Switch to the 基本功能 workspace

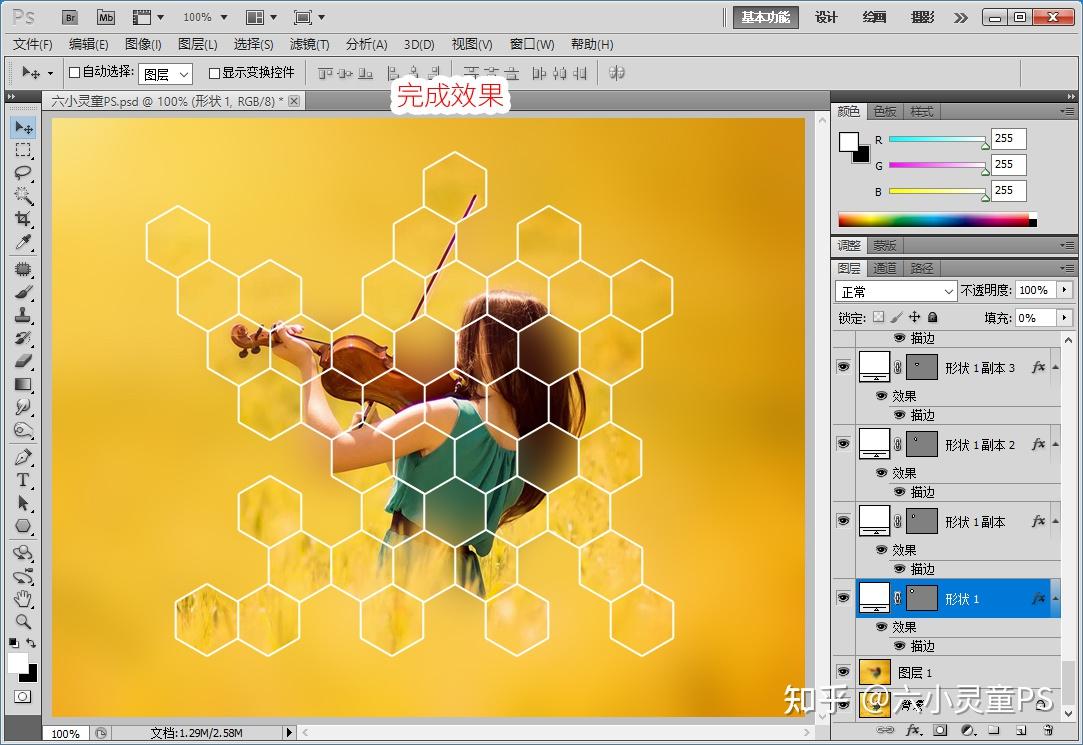click(765, 17)
